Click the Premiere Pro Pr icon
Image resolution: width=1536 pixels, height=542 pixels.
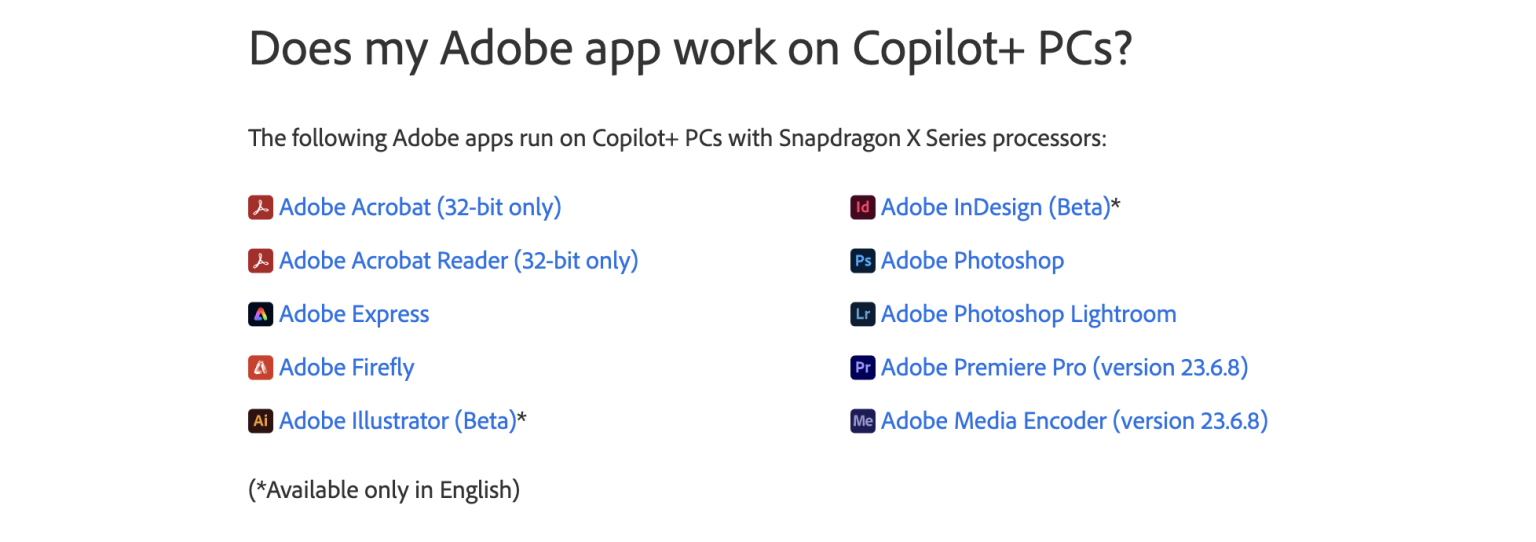863,368
